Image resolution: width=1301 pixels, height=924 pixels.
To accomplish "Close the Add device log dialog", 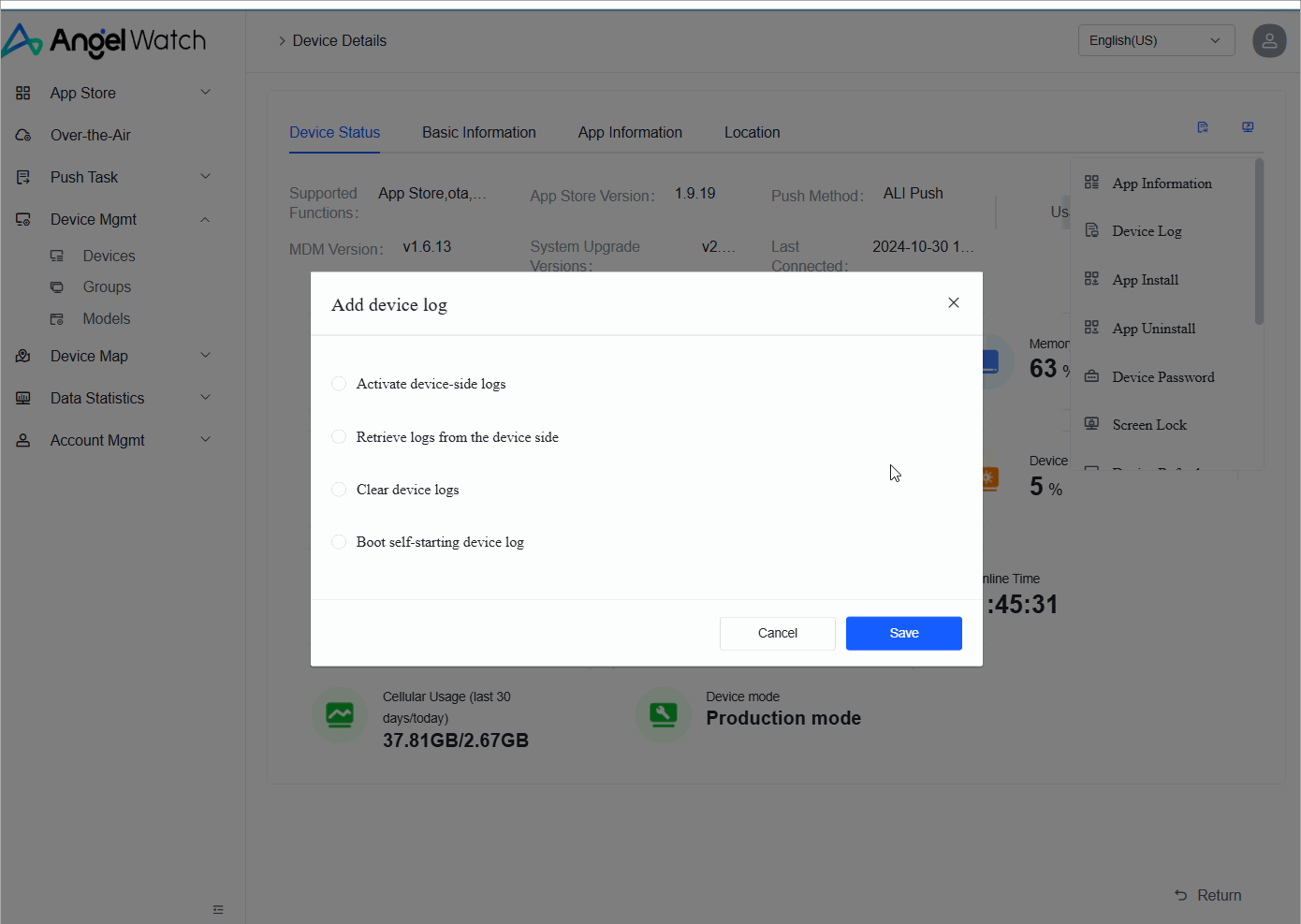I will (953, 303).
